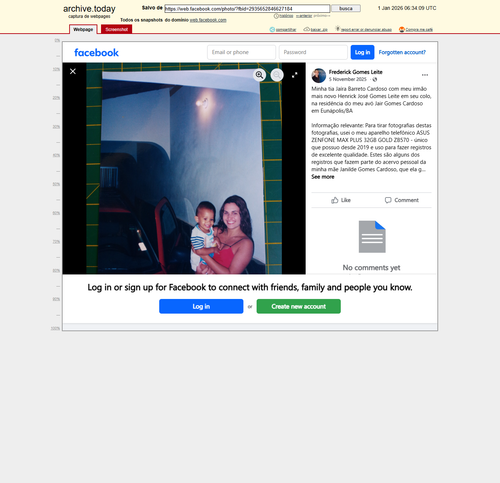Open the post options three-dot menu
The image size is (500, 483).
pyautogui.click(x=425, y=75)
